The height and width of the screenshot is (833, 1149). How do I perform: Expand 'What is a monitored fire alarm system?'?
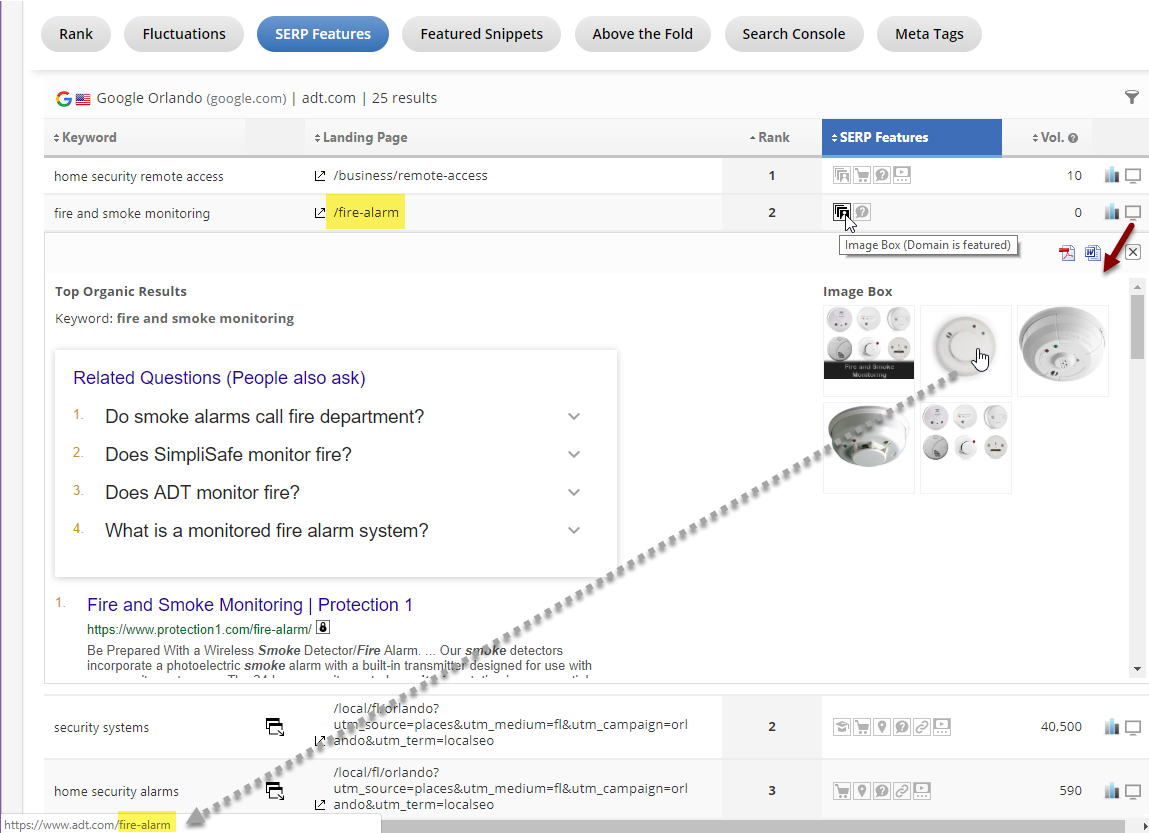[x=573, y=531]
